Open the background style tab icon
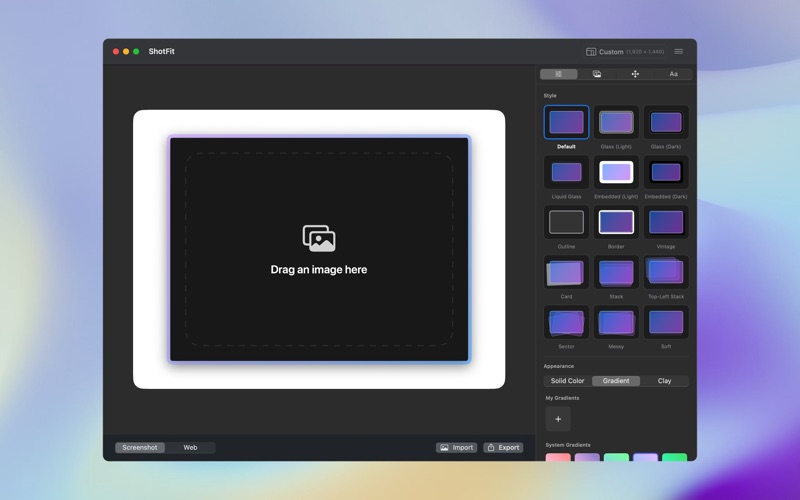800x500 pixels. pyautogui.click(x=559, y=74)
